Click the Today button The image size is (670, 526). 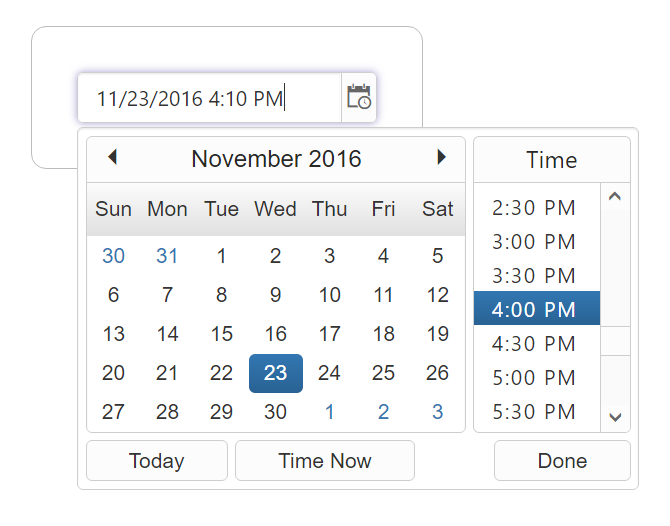(x=157, y=461)
